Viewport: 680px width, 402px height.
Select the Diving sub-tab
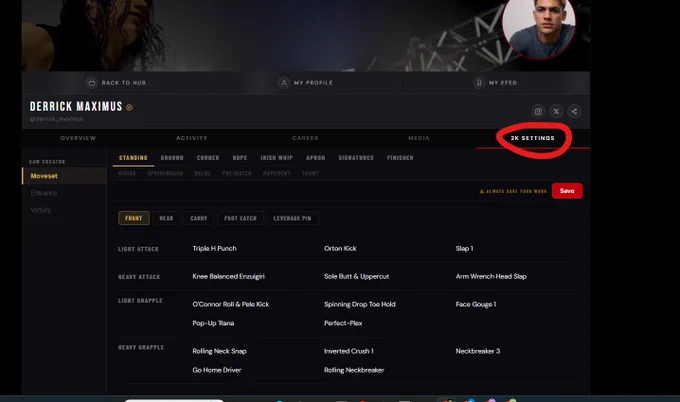(x=127, y=173)
